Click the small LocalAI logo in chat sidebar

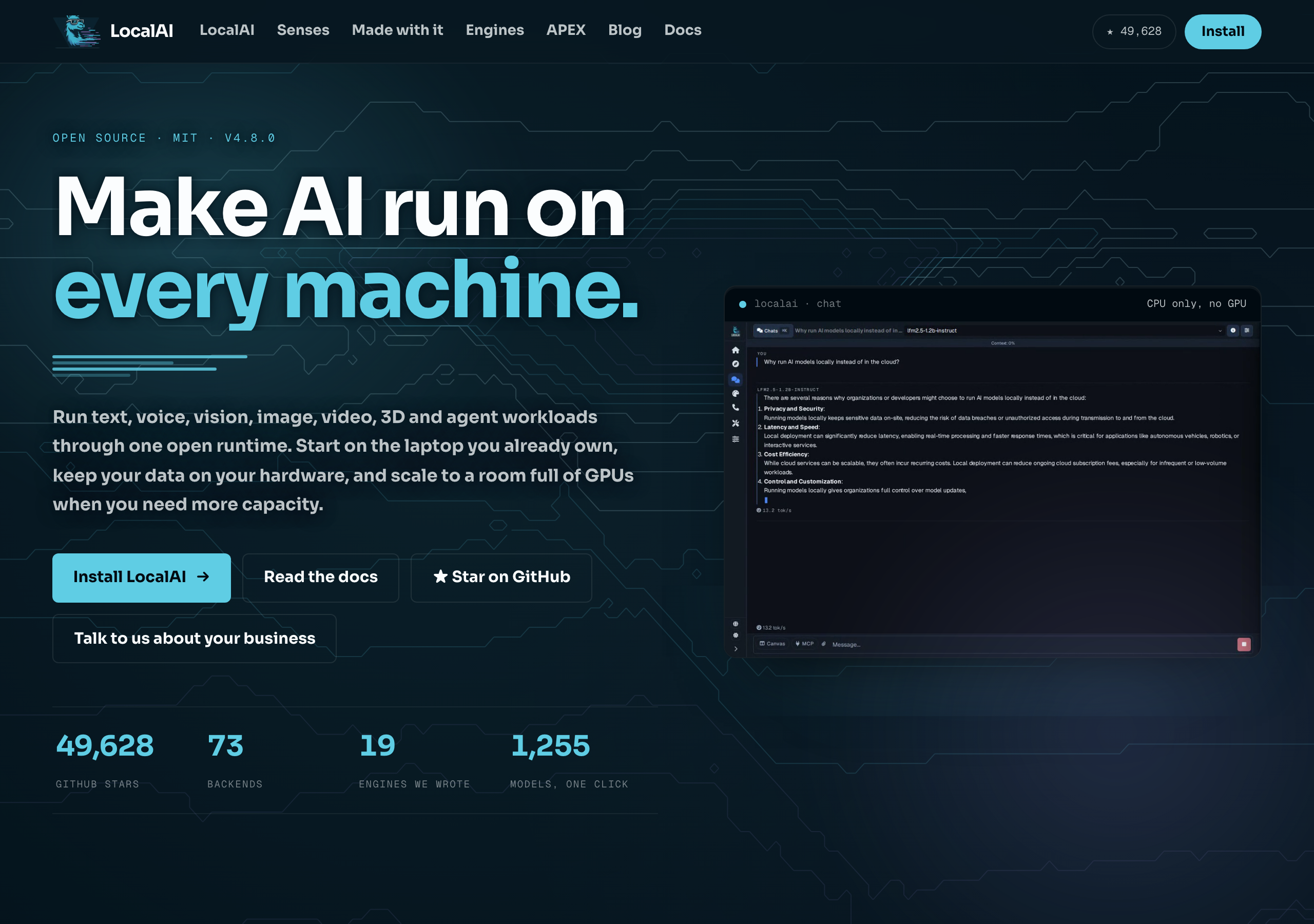(x=736, y=331)
